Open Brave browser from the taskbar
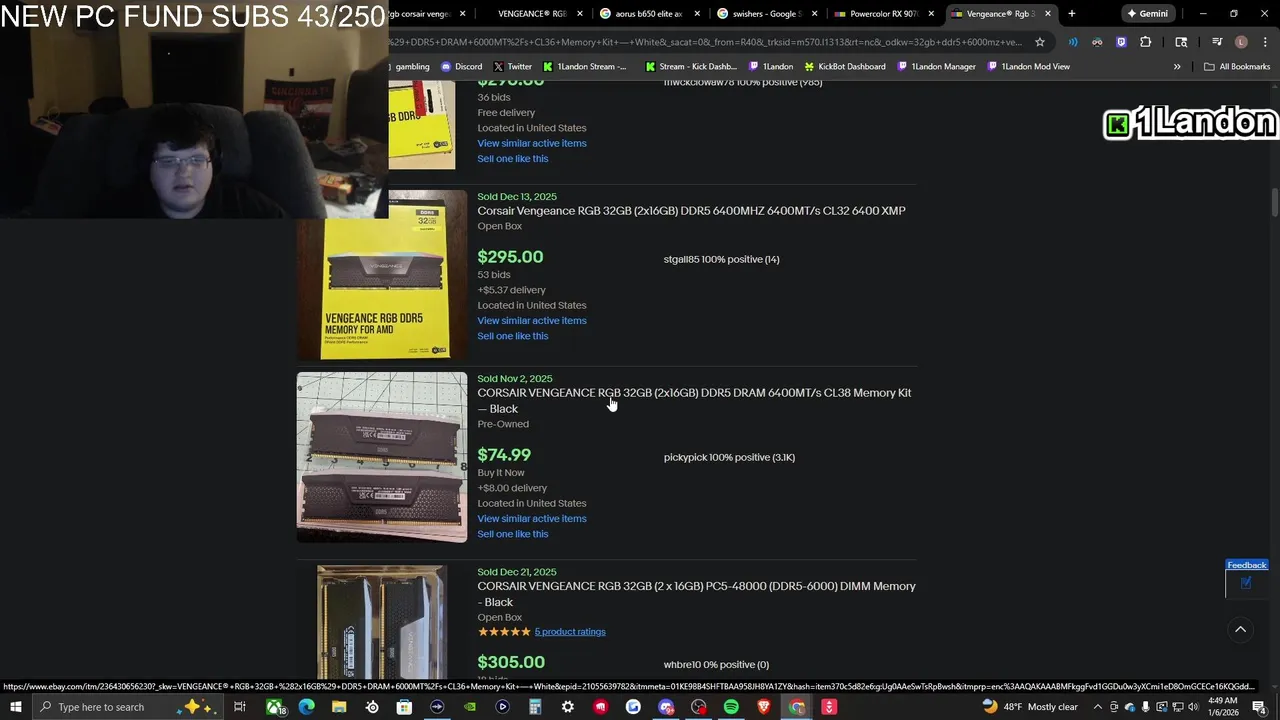Image resolution: width=1280 pixels, height=720 pixels. point(764,707)
